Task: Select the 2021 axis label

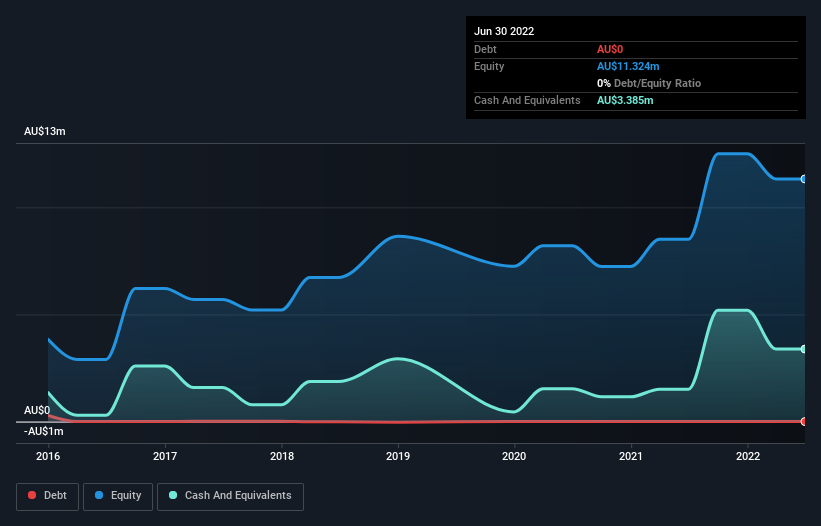Action: [x=631, y=456]
